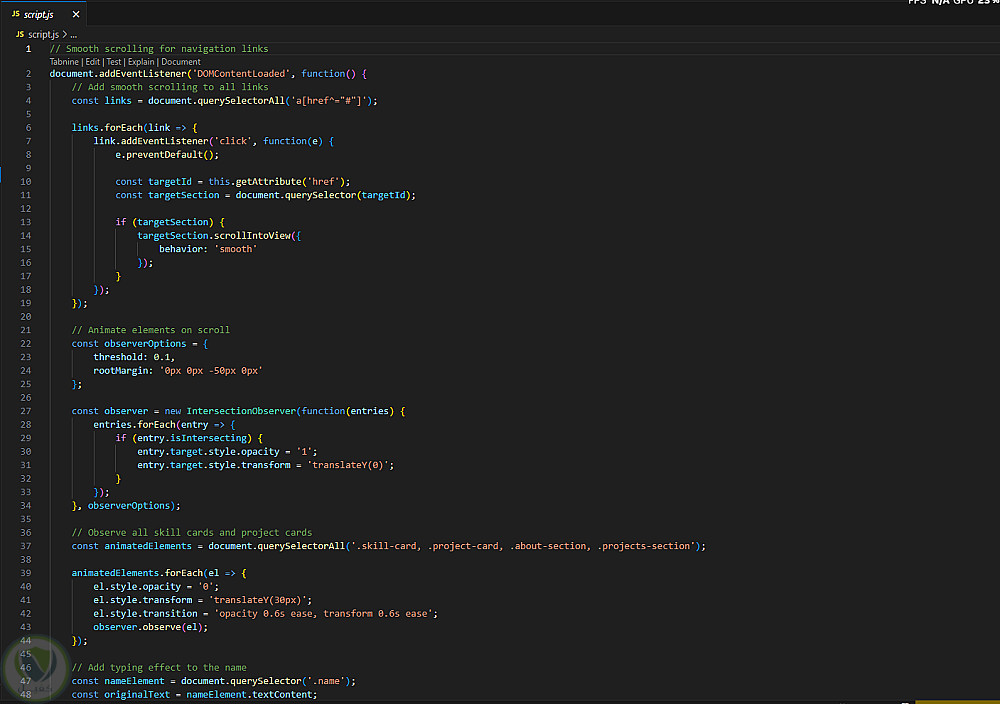Image resolution: width=1000 pixels, height=704 pixels.
Task: Click line number 27 in the gutter
Action: point(25,411)
